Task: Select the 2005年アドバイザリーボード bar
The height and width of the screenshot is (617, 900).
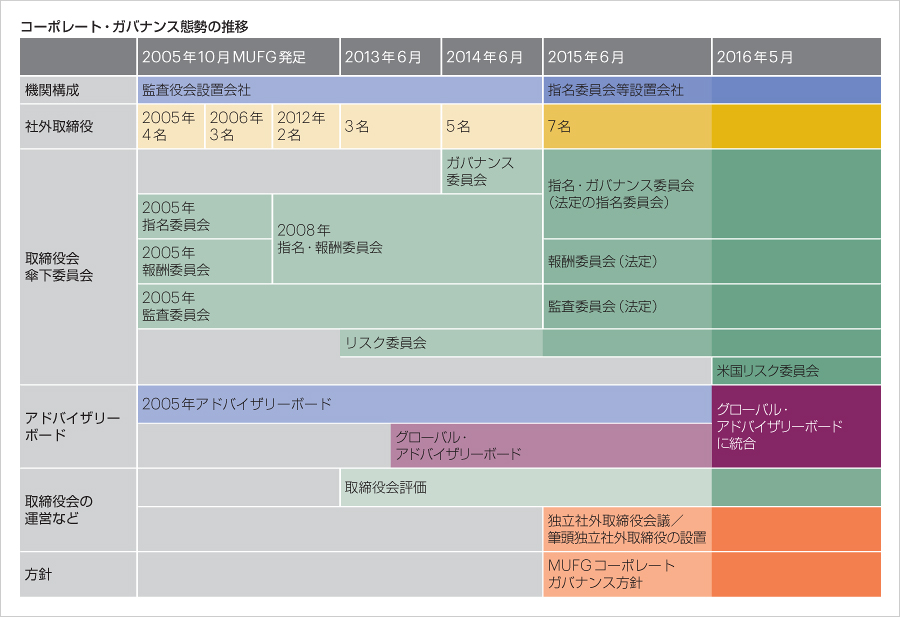Action: [x=424, y=404]
